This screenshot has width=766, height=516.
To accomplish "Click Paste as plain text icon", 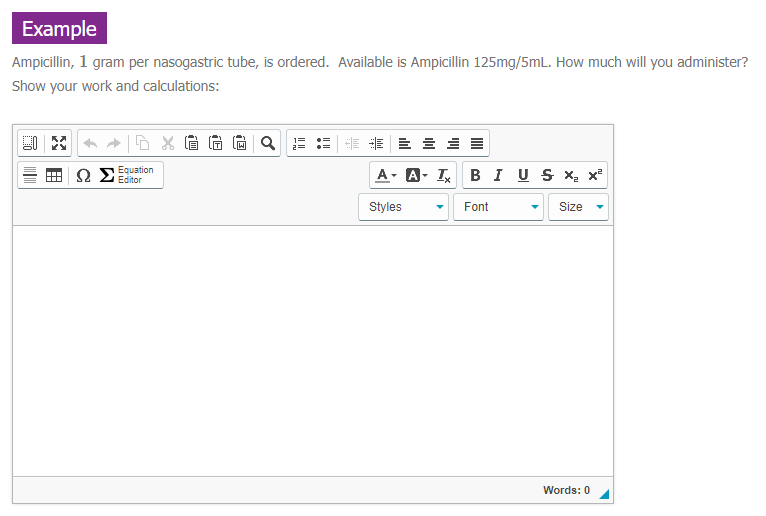I will [215, 143].
